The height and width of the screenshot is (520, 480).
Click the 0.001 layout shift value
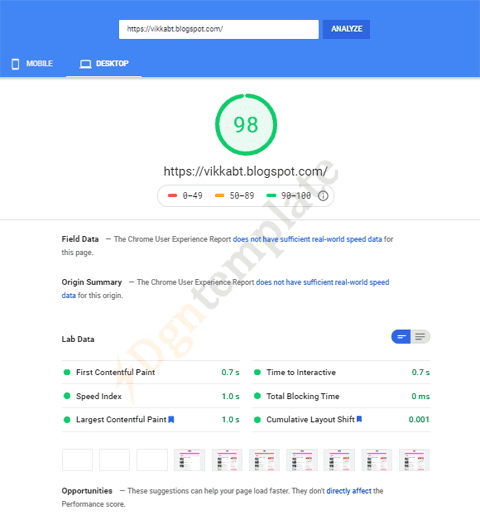click(419, 420)
